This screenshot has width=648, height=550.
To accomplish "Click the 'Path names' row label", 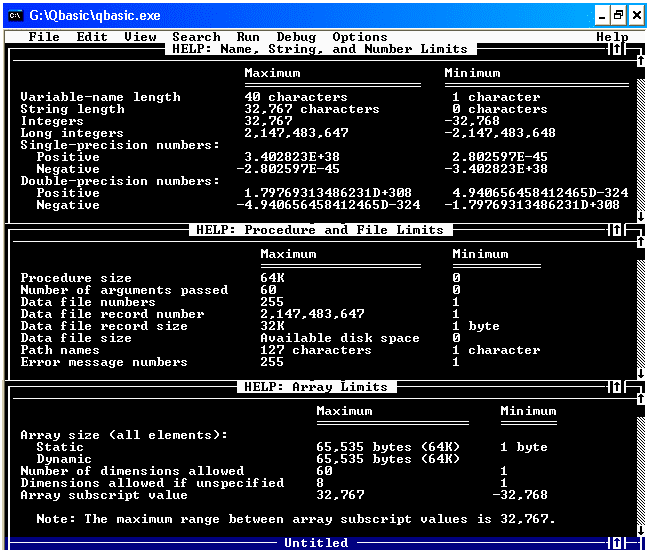I will [x=60, y=350].
